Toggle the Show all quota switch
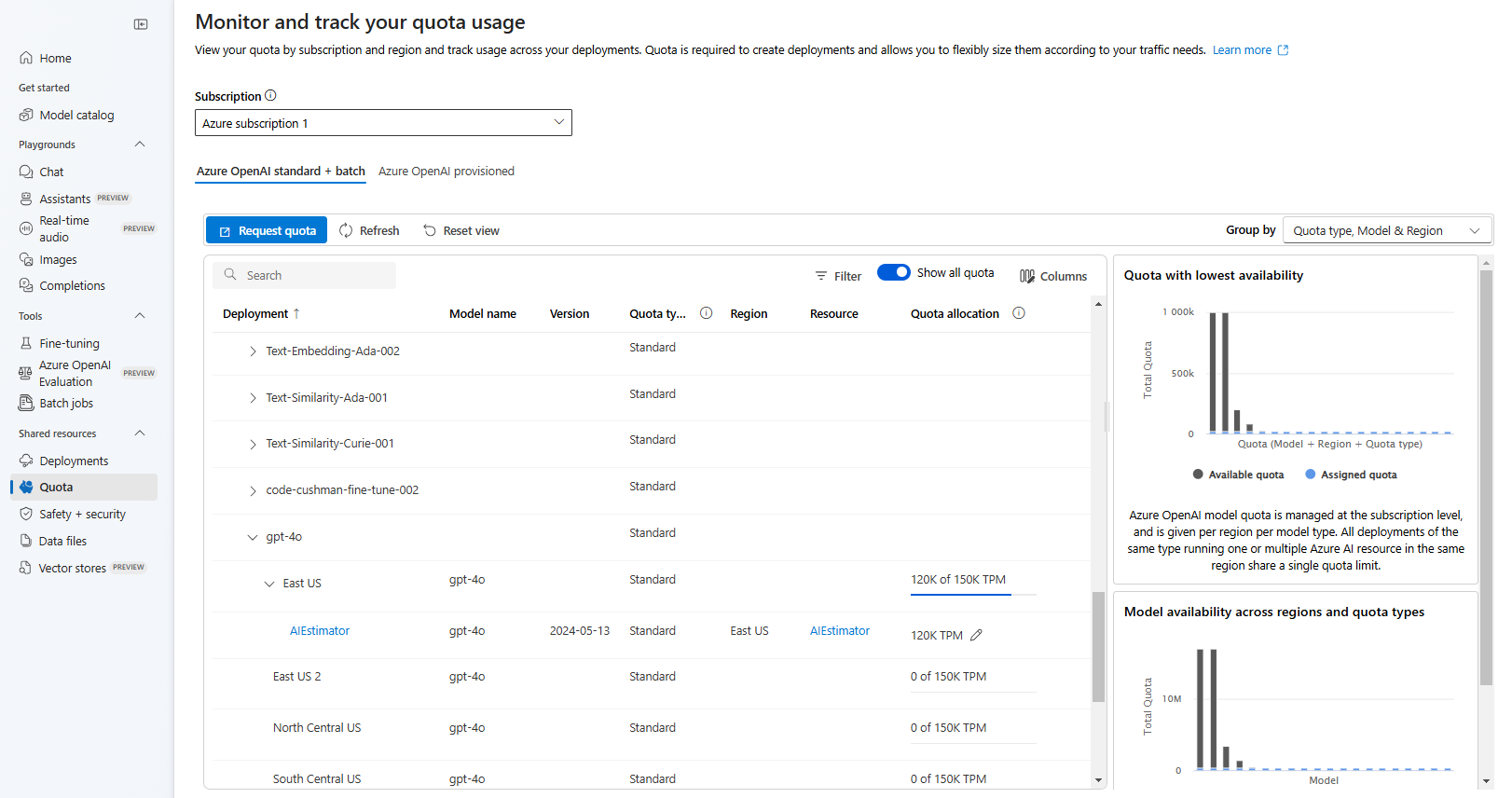 pos(893,272)
